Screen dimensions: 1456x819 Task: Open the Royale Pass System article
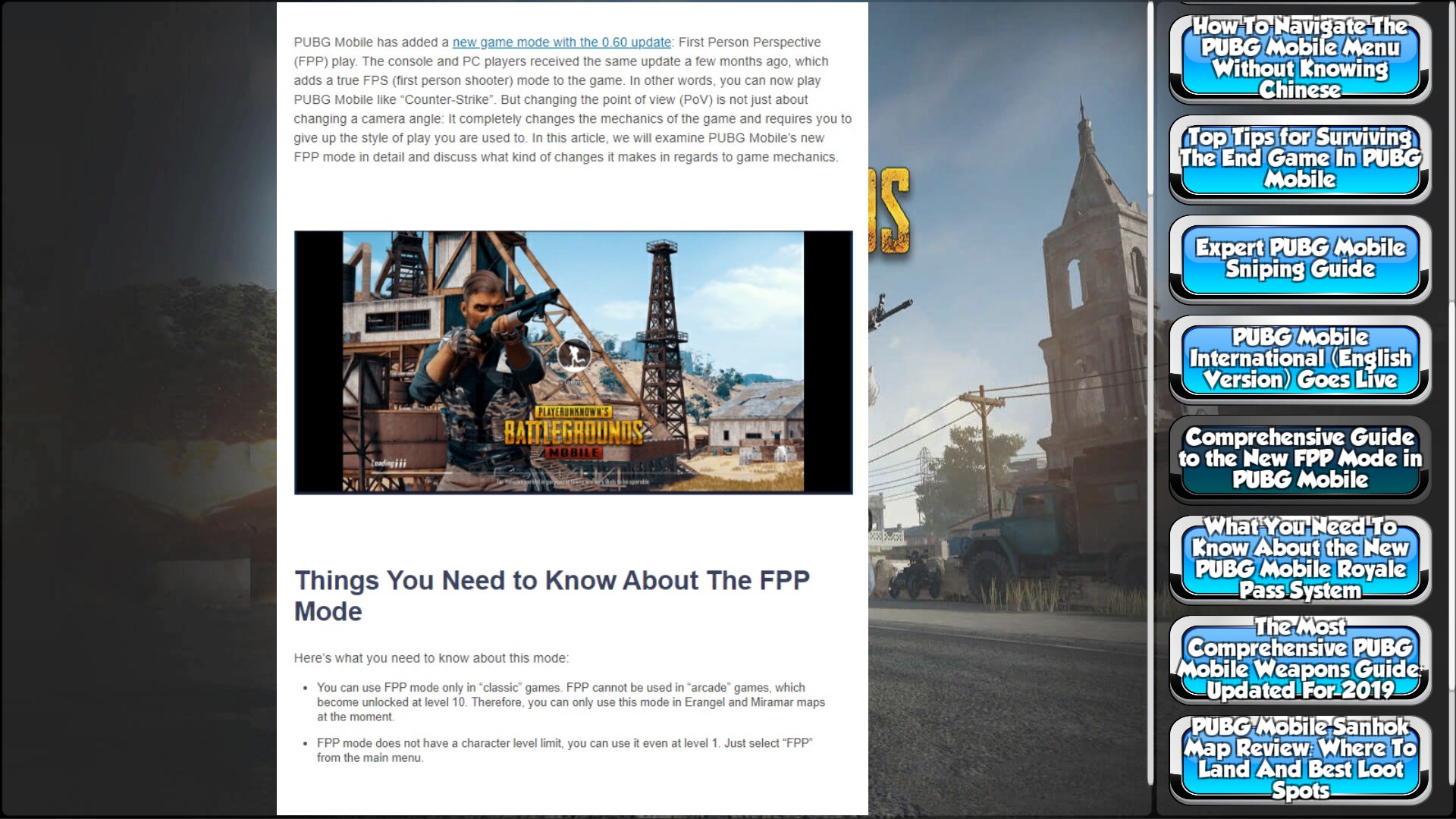[1300, 559]
